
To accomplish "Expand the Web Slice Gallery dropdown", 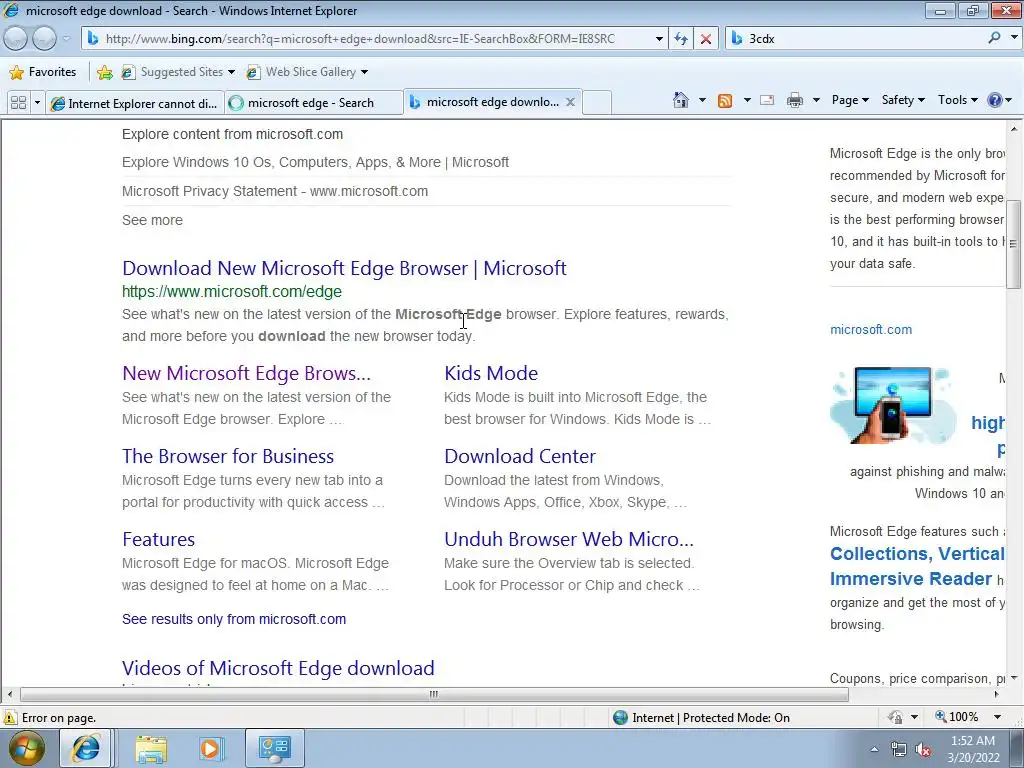I will point(364,72).
